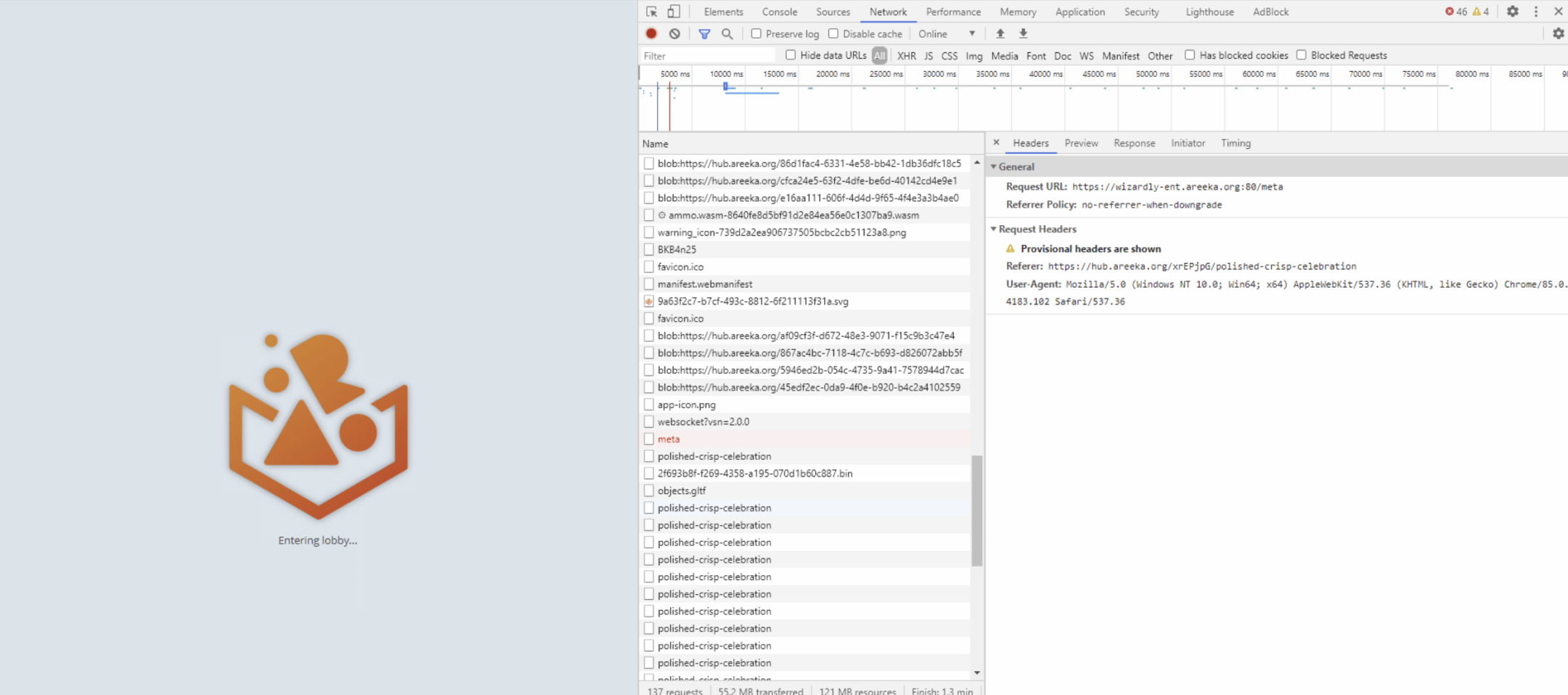Select the failed meta request

pos(806,439)
